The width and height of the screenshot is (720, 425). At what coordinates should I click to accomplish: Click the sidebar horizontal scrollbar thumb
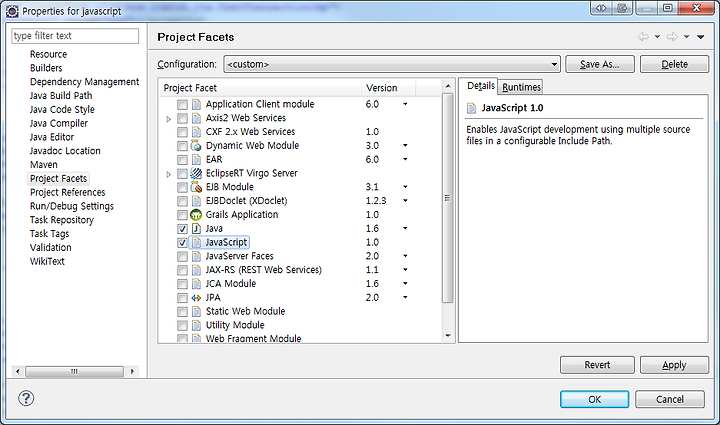tap(74, 371)
